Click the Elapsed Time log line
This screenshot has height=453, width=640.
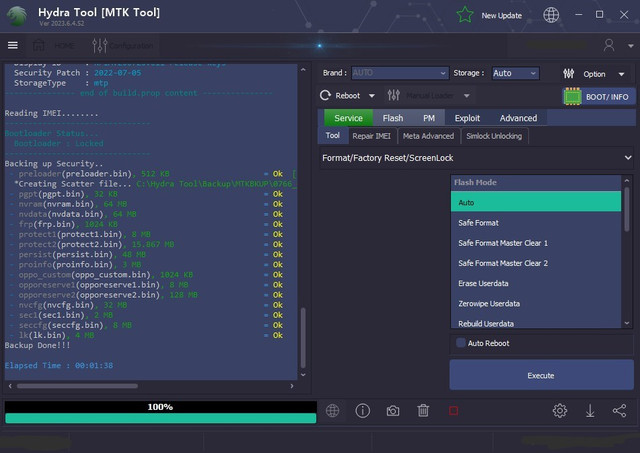(59, 365)
